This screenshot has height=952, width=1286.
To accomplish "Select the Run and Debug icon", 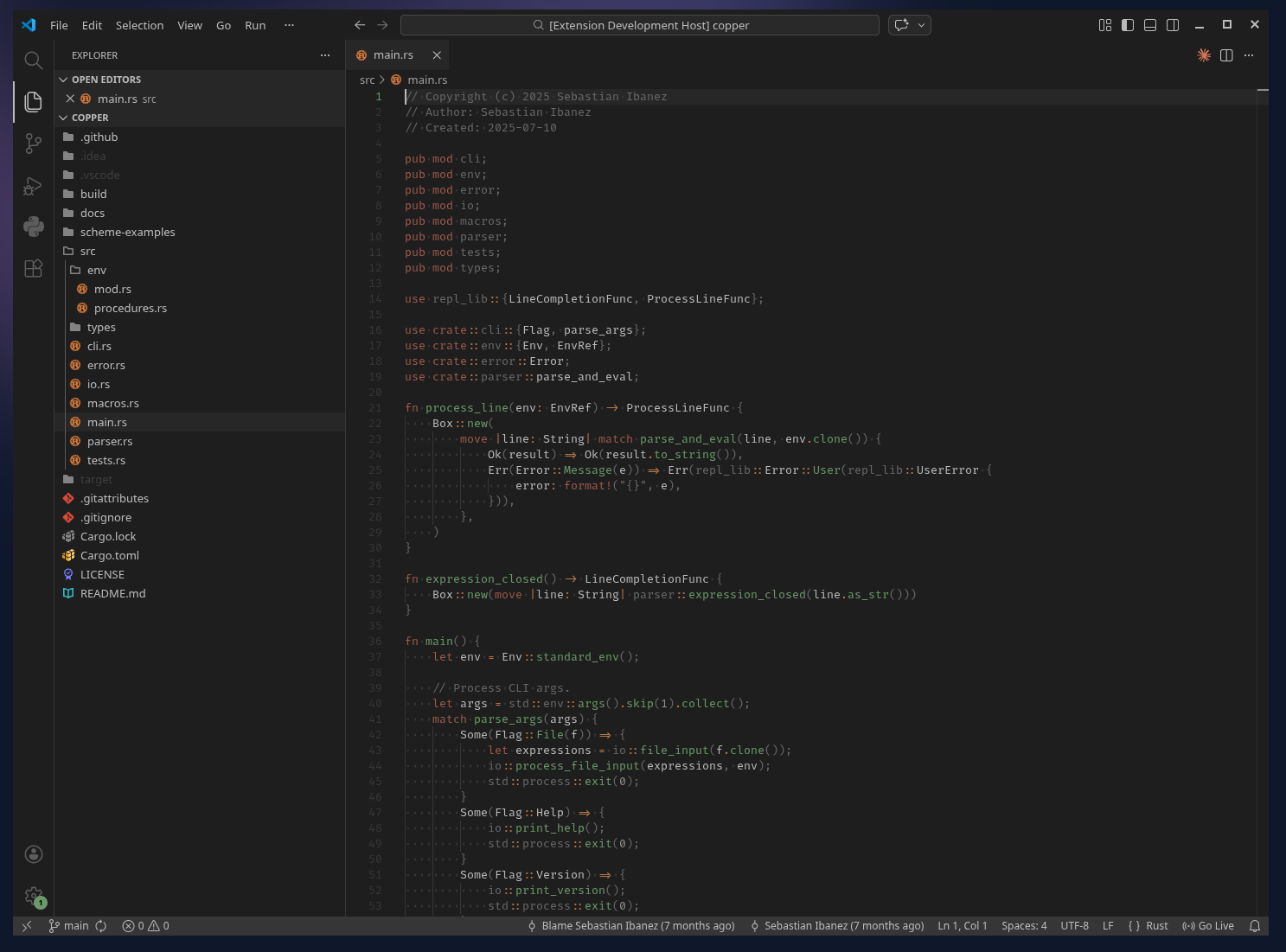I will click(33, 185).
